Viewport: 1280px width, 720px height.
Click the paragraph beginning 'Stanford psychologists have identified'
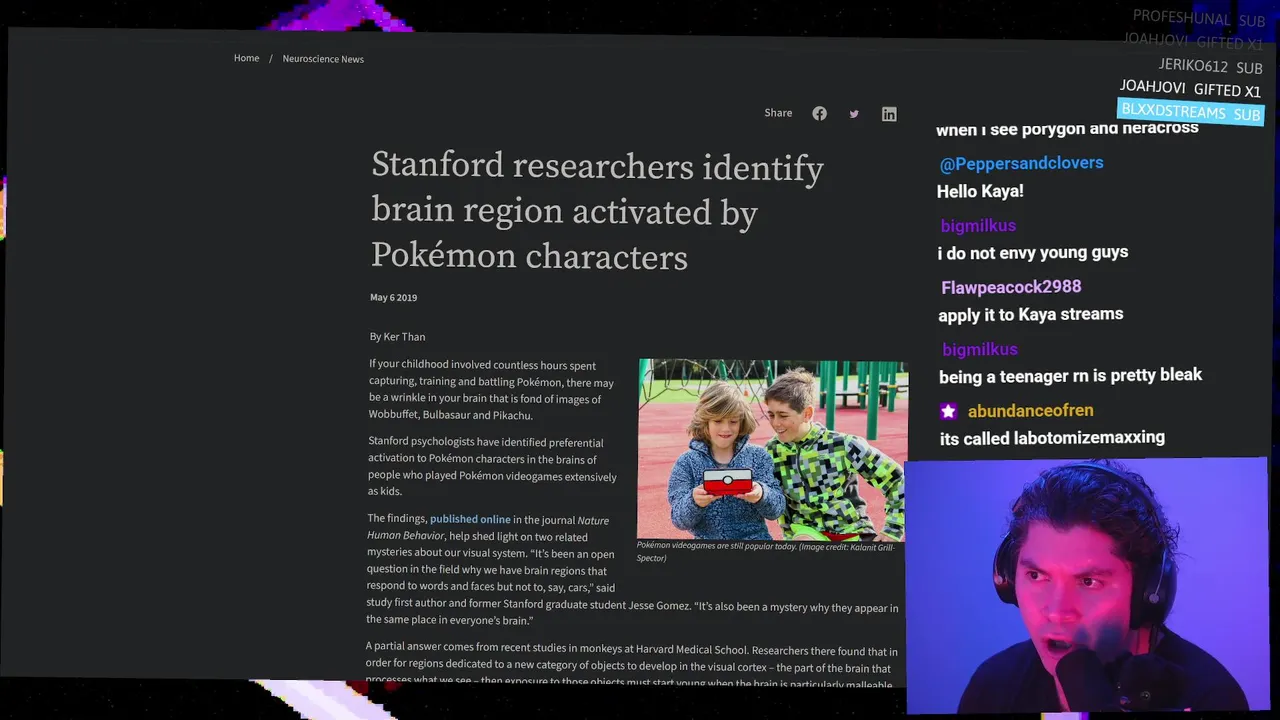coord(492,467)
